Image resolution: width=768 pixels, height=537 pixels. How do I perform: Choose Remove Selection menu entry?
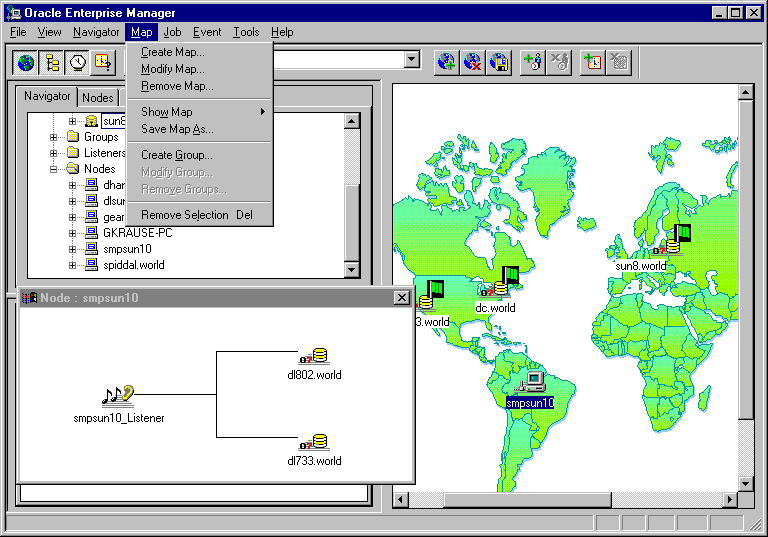click(199, 215)
